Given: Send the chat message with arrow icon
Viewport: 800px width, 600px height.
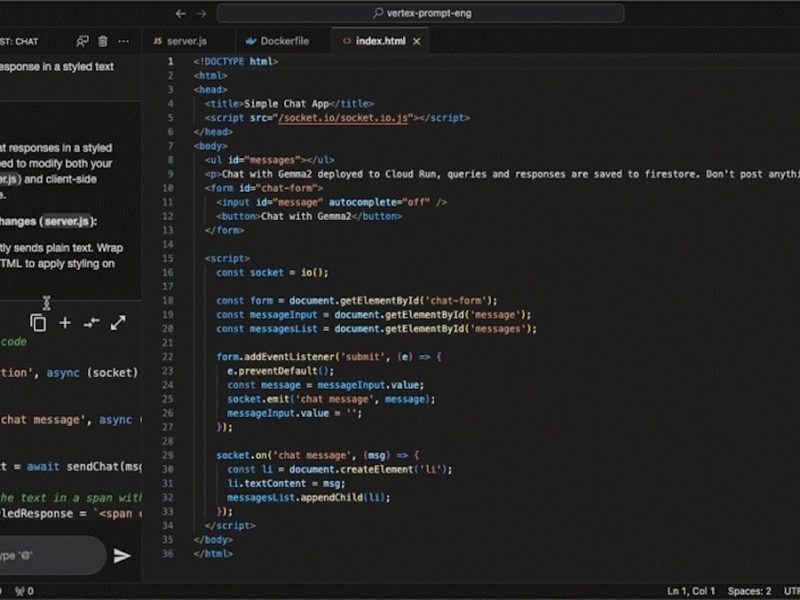Looking at the screenshot, I should click(x=122, y=556).
